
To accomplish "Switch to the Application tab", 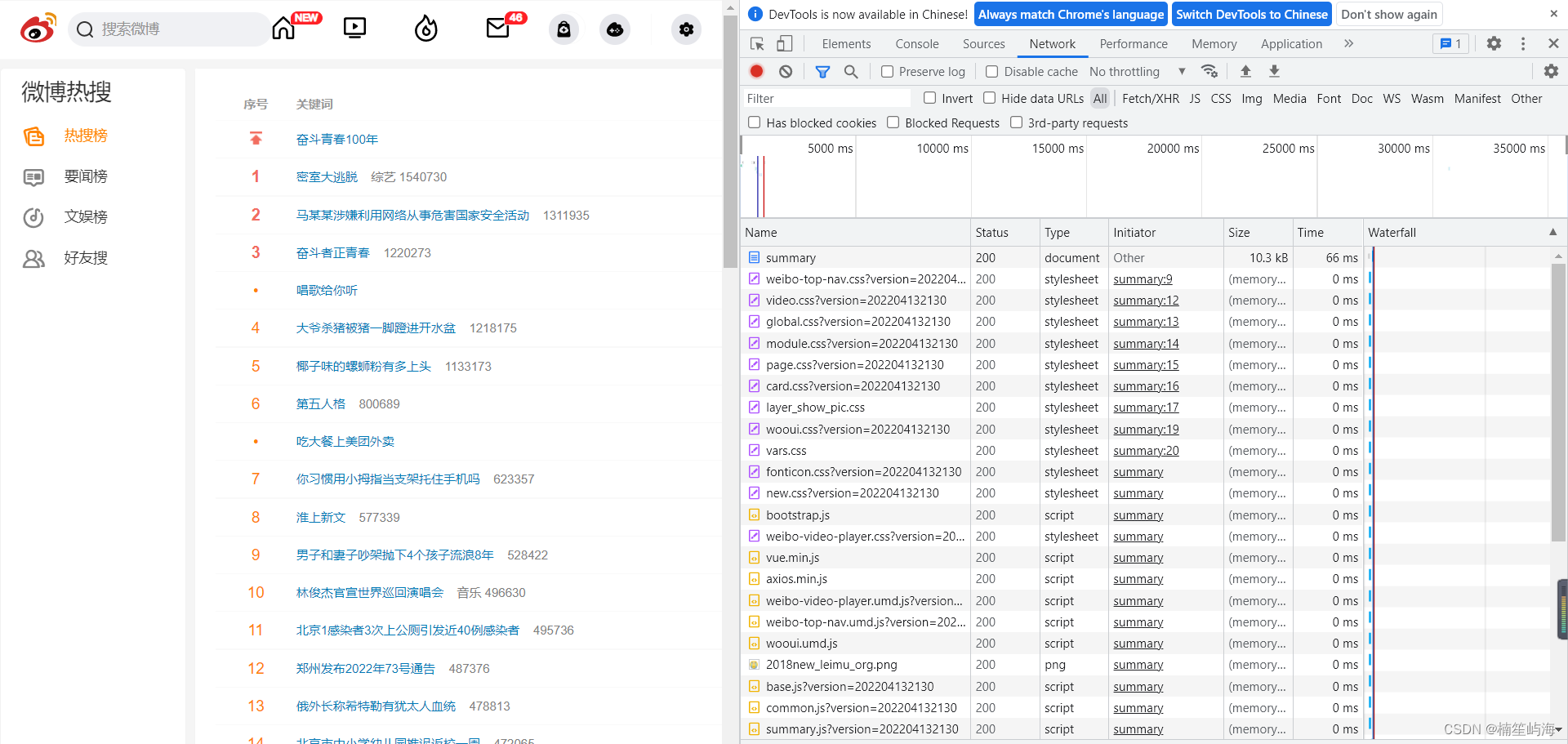I will pyautogui.click(x=1291, y=44).
